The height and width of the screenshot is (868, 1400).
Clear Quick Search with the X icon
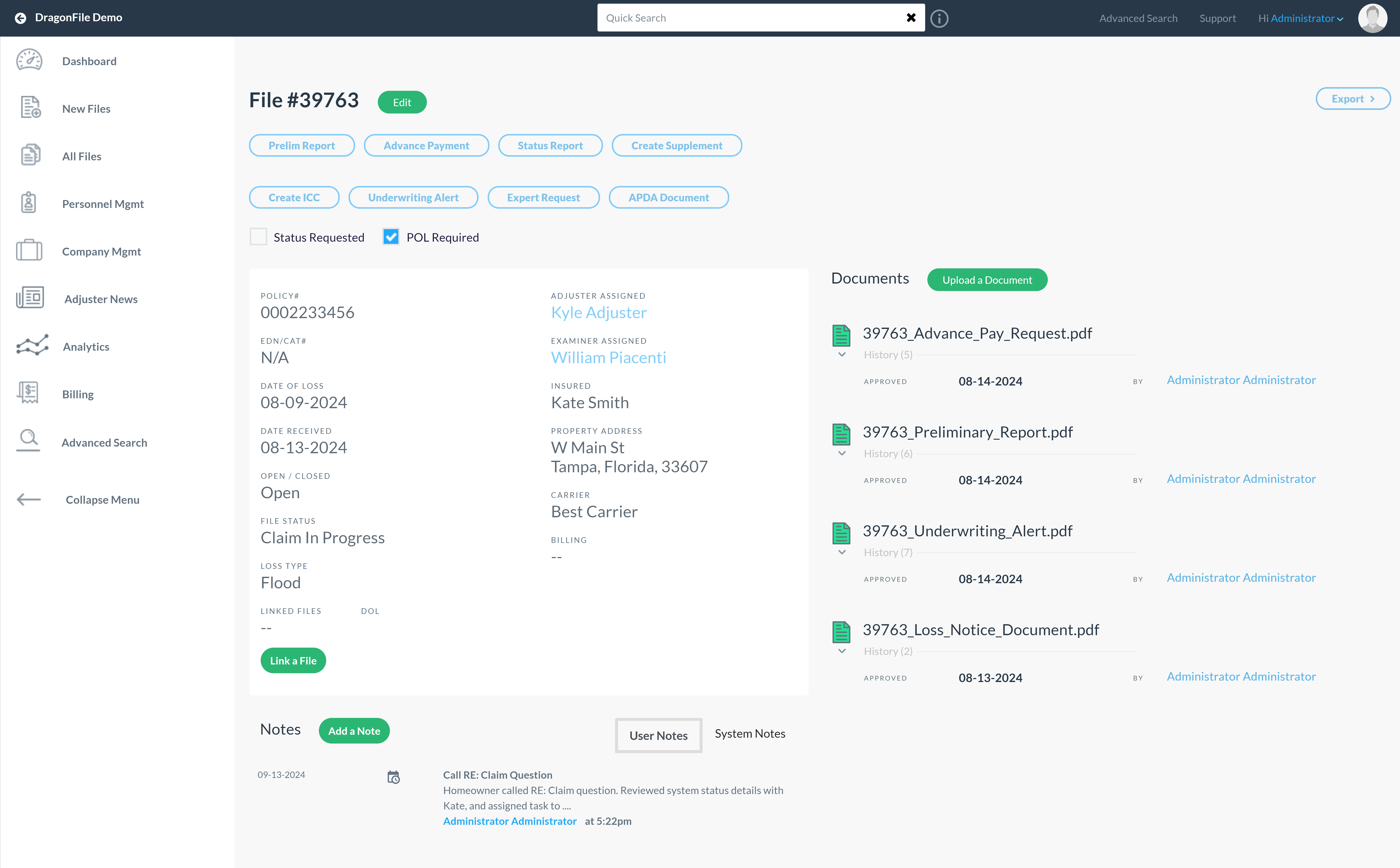(911, 18)
